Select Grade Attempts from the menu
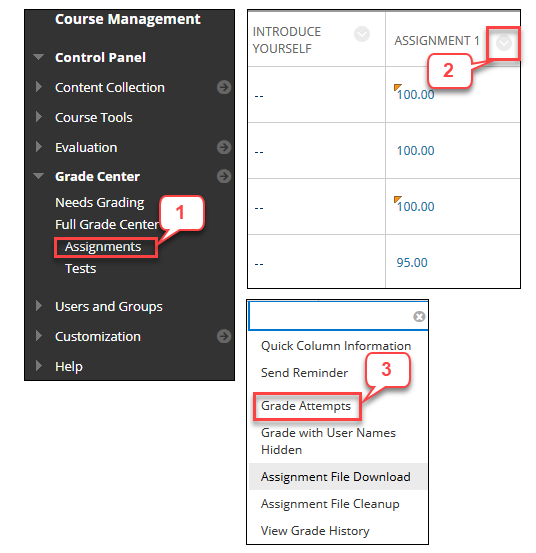This screenshot has height=553, width=536. coord(306,406)
